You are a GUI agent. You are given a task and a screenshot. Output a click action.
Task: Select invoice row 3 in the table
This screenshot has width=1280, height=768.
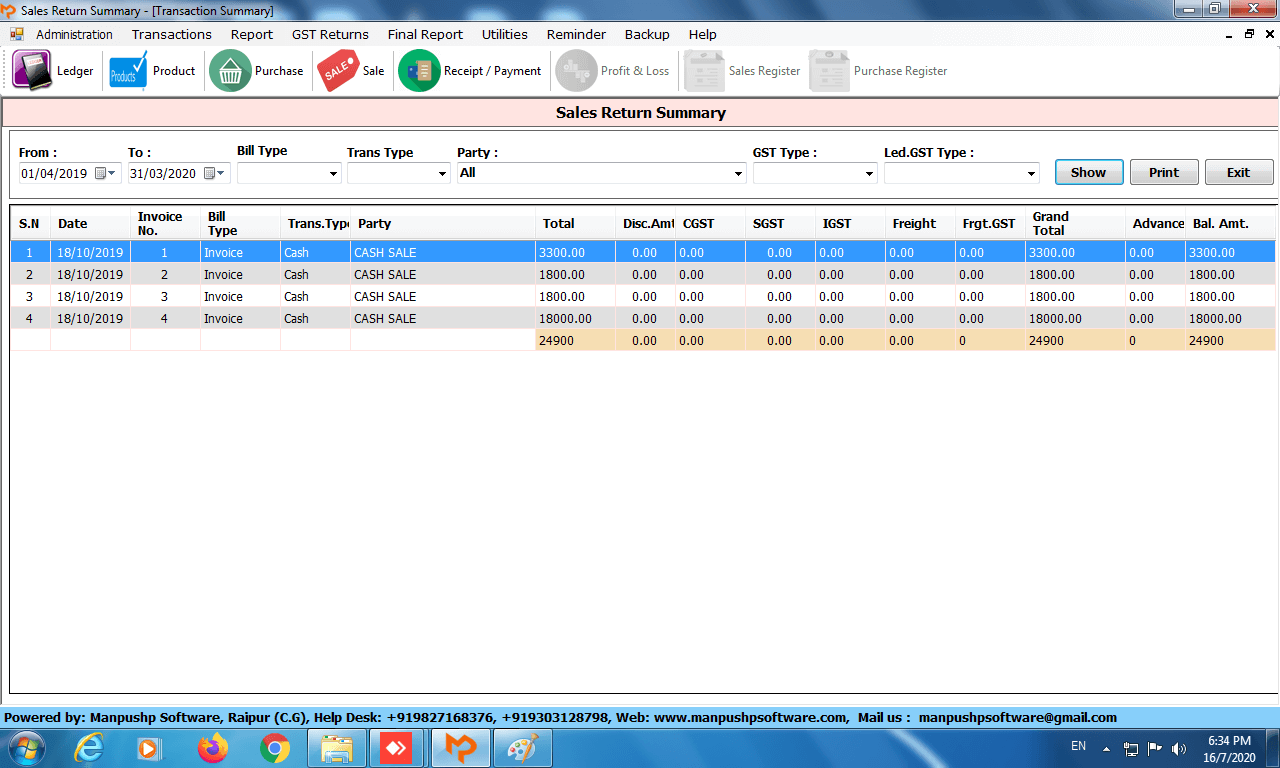pyautogui.click(x=643, y=297)
